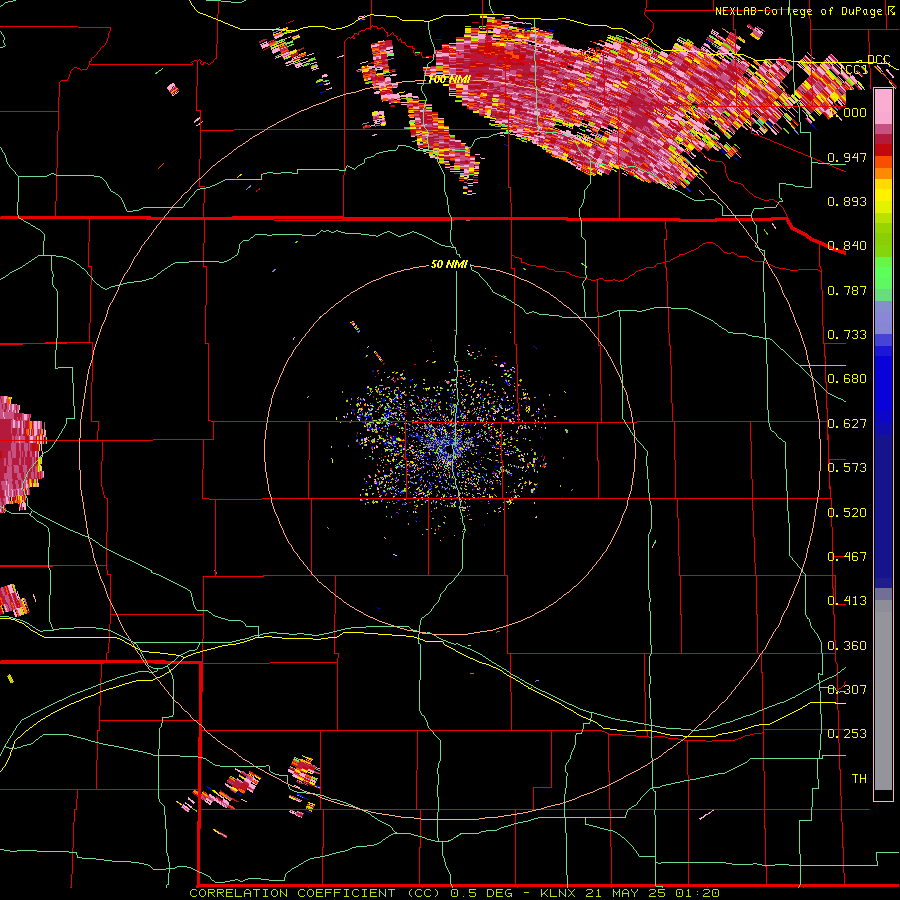Click the 0.413 scale value
The height and width of the screenshot is (900, 900).
(x=847, y=601)
